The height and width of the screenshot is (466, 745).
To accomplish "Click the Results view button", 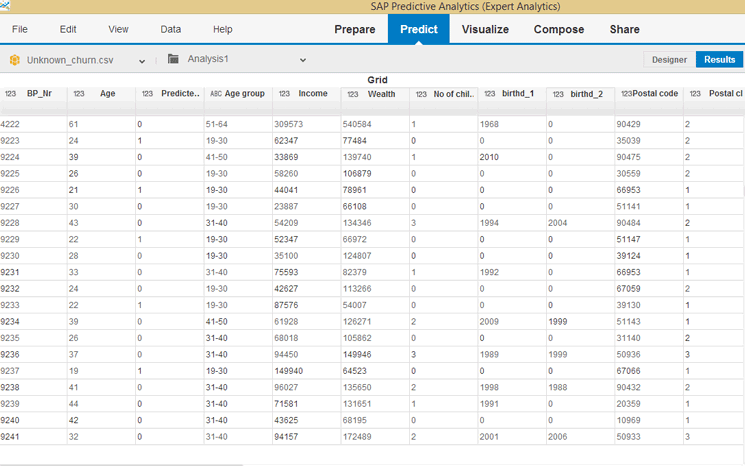I will 719,59.
